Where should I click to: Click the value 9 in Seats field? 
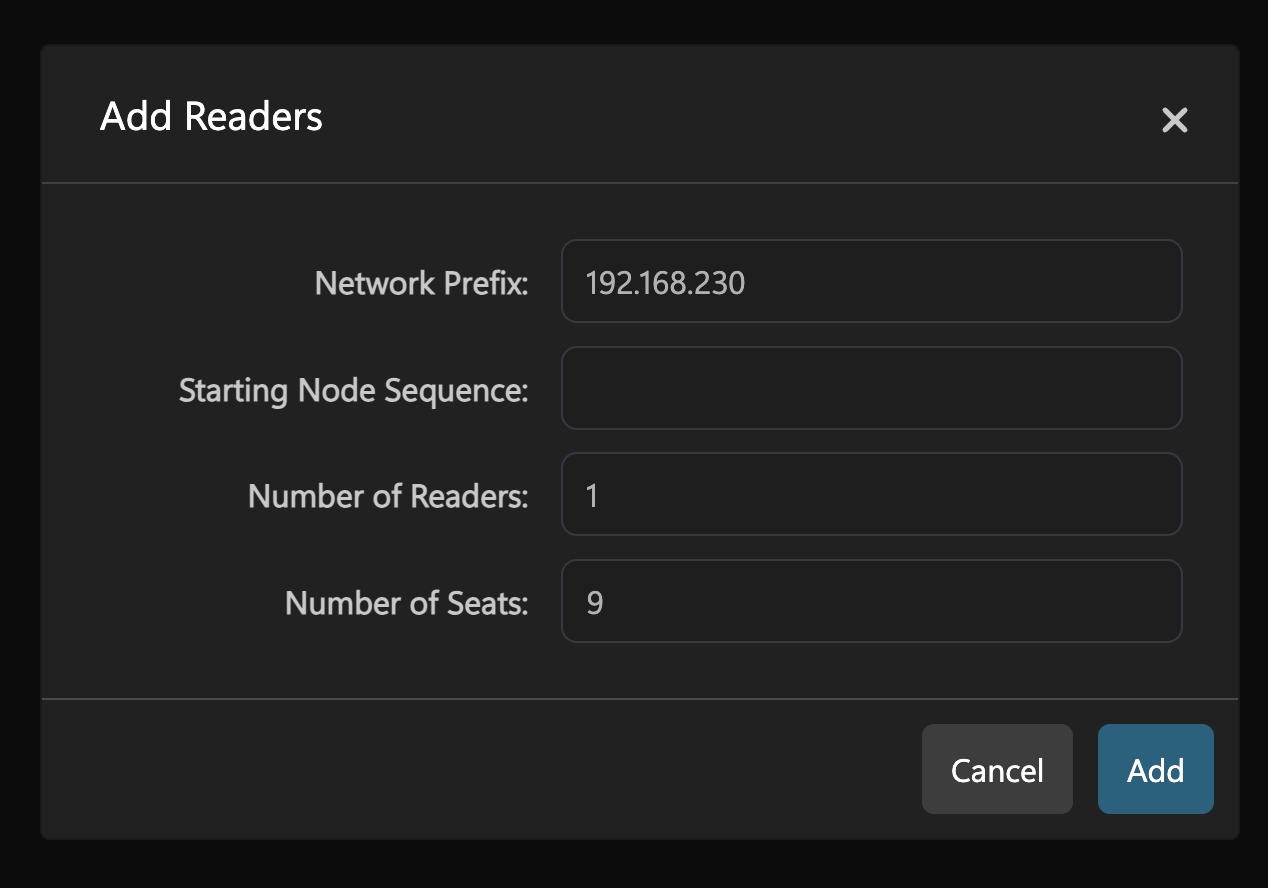[x=594, y=603]
